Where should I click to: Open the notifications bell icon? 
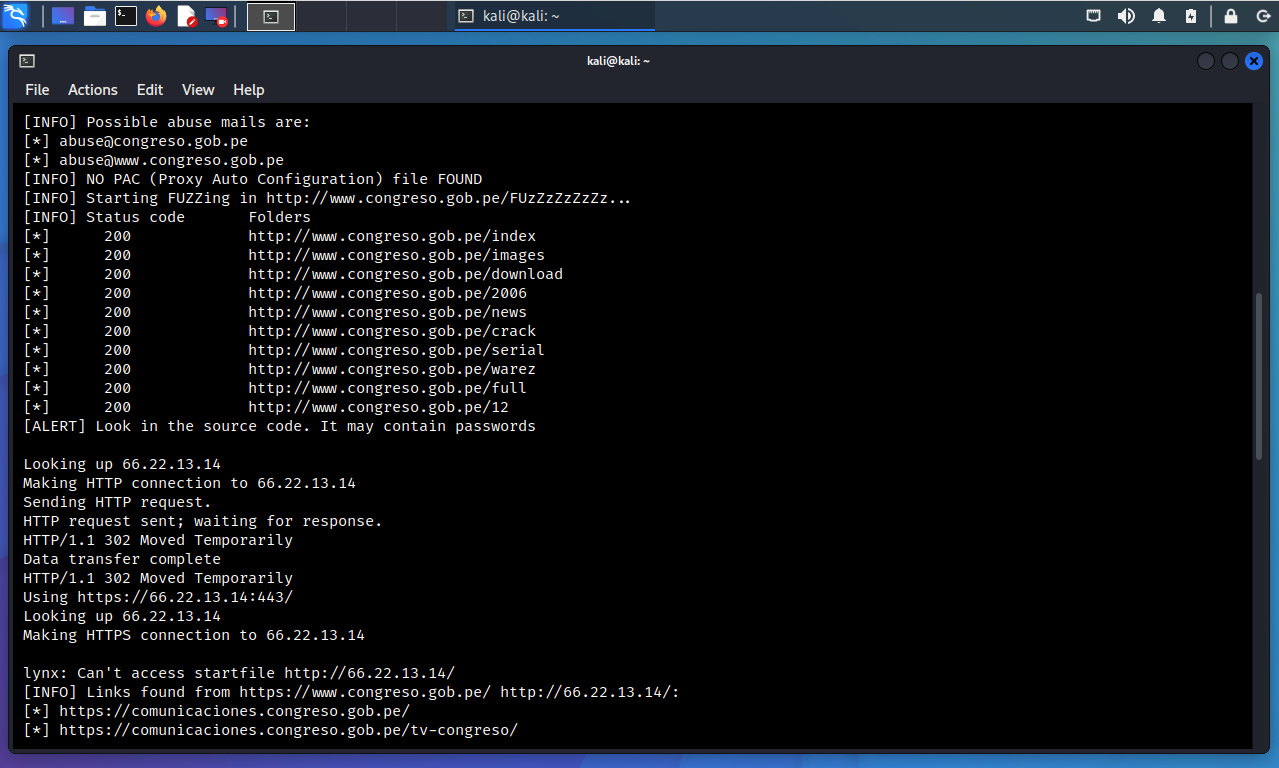pyautogui.click(x=1159, y=16)
